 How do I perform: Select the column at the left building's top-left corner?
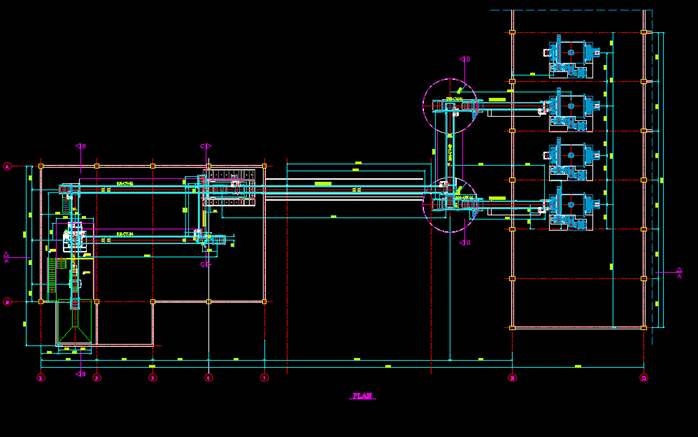41,166
